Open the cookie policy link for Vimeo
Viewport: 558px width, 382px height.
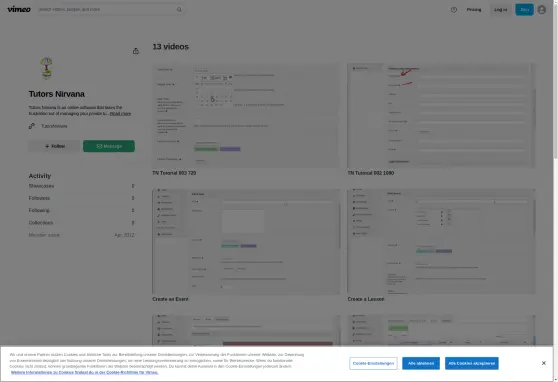(84, 372)
